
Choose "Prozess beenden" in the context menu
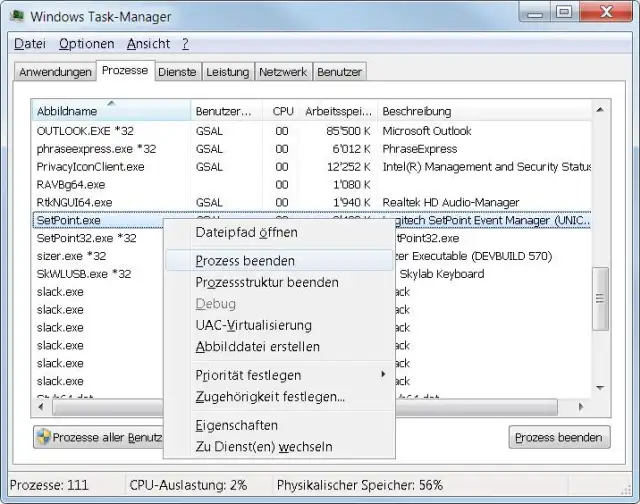click(245, 260)
